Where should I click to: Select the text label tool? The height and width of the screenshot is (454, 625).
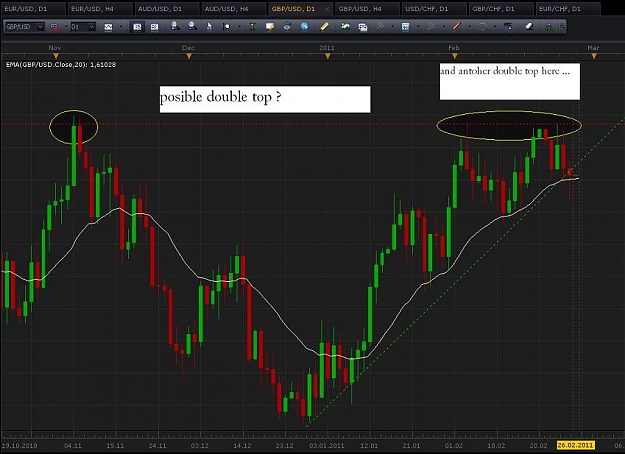click(x=508, y=27)
